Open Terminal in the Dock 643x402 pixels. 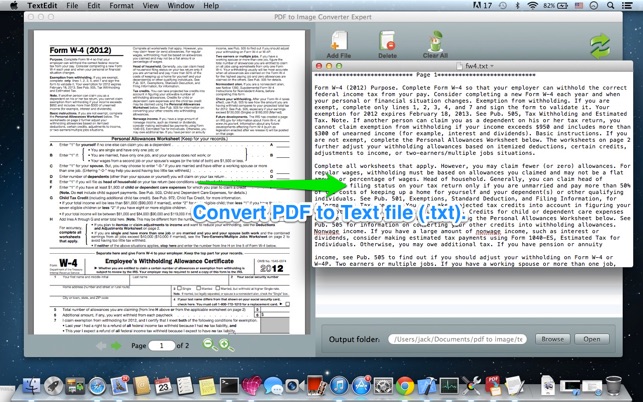point(229,386)
